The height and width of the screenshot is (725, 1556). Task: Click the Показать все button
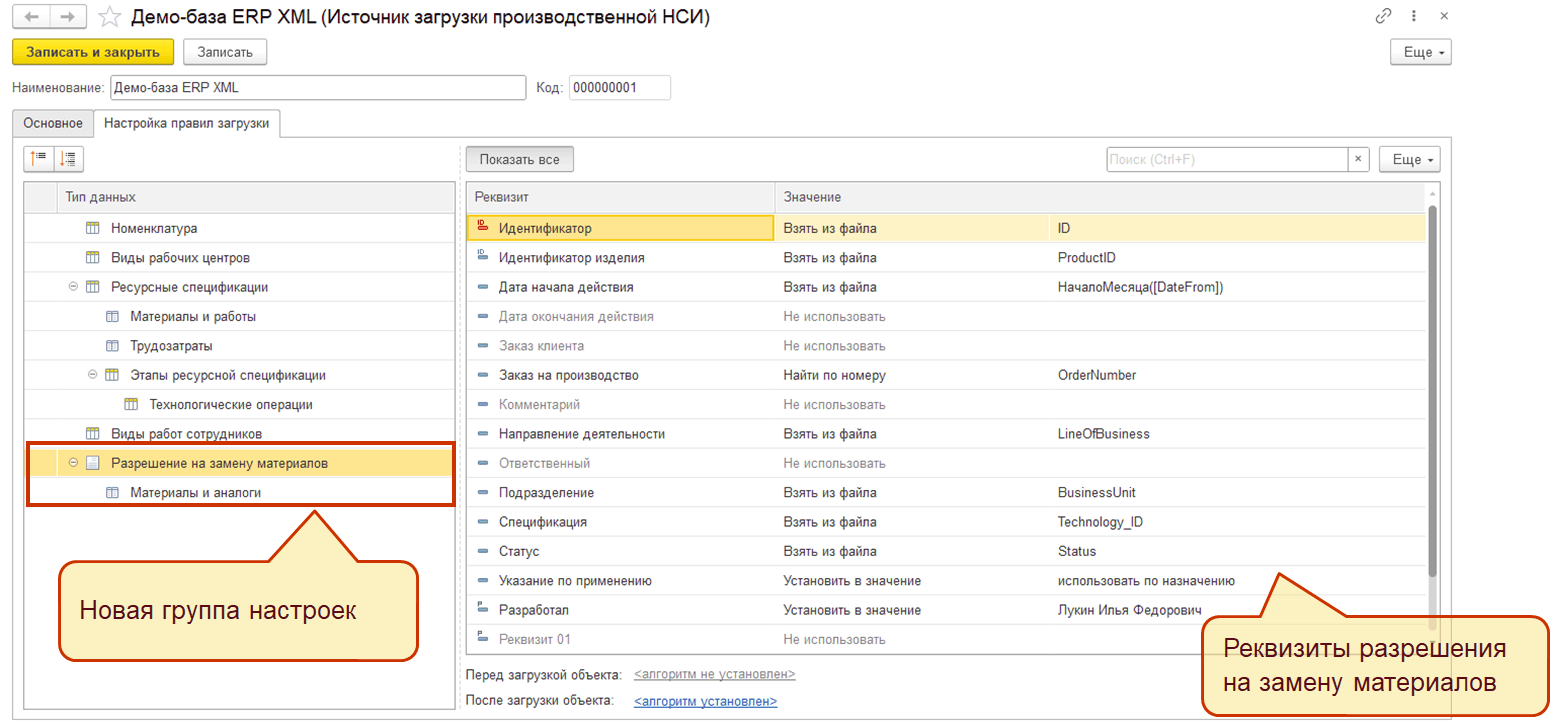519,159
